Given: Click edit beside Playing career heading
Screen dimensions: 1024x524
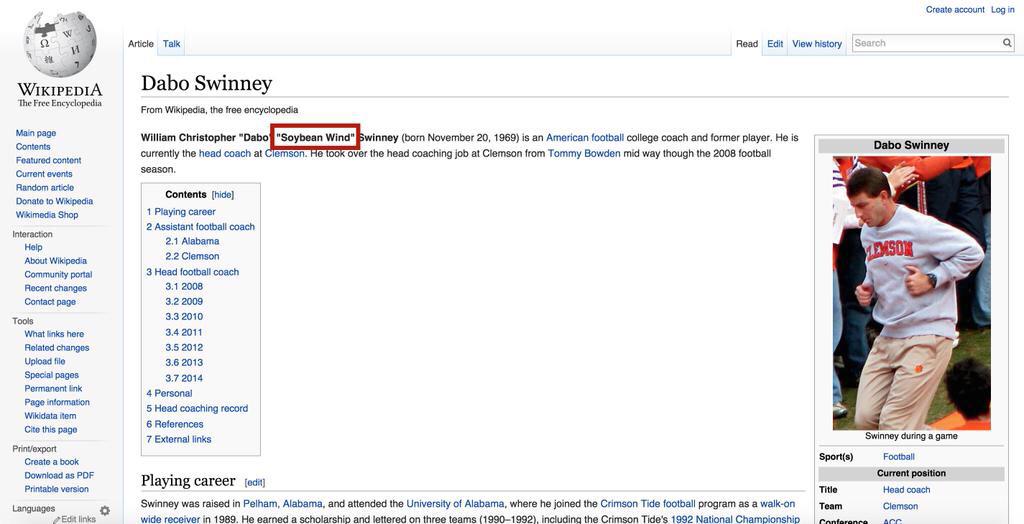Looking at the screenshot, I should tap(255, 483).
